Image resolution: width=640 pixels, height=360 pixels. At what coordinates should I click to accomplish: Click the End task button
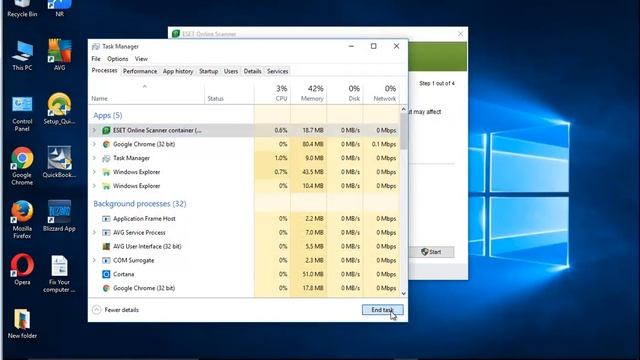(382, 310)
